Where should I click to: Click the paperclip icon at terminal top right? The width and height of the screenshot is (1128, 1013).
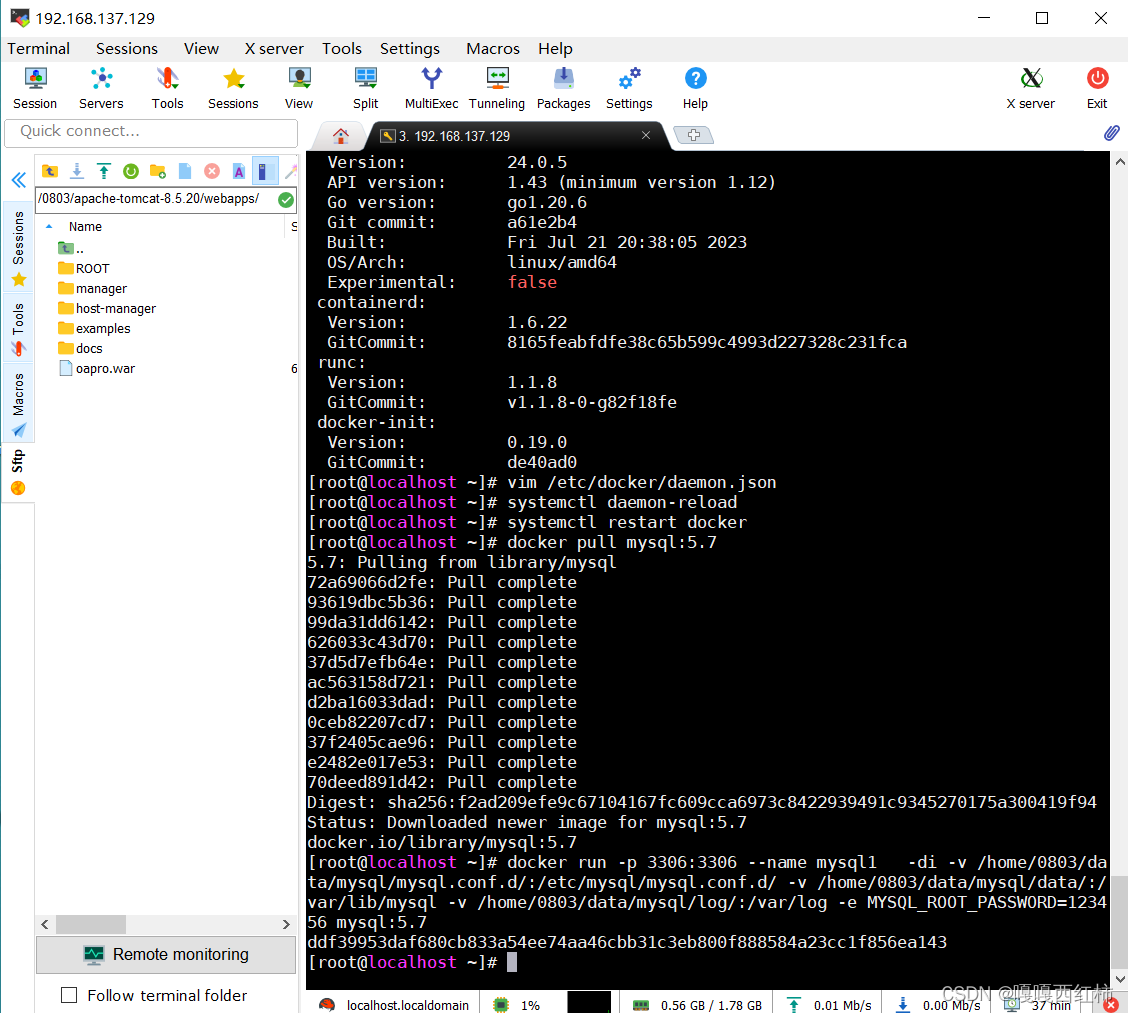(x=1111, y=133)
